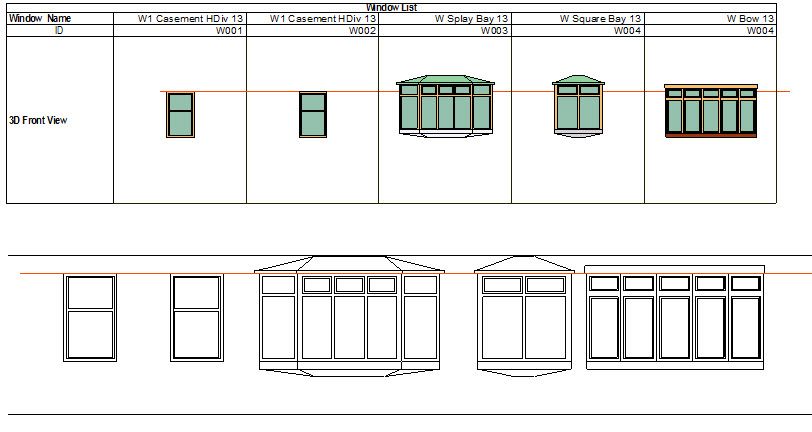Select first casement window in lower line drawing
812x432 pixels.
coord(90,318)
